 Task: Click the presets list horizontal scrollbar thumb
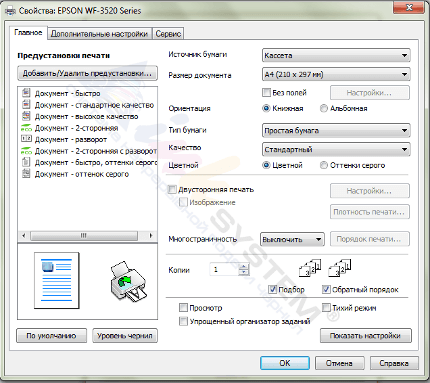tap(84, 236)
